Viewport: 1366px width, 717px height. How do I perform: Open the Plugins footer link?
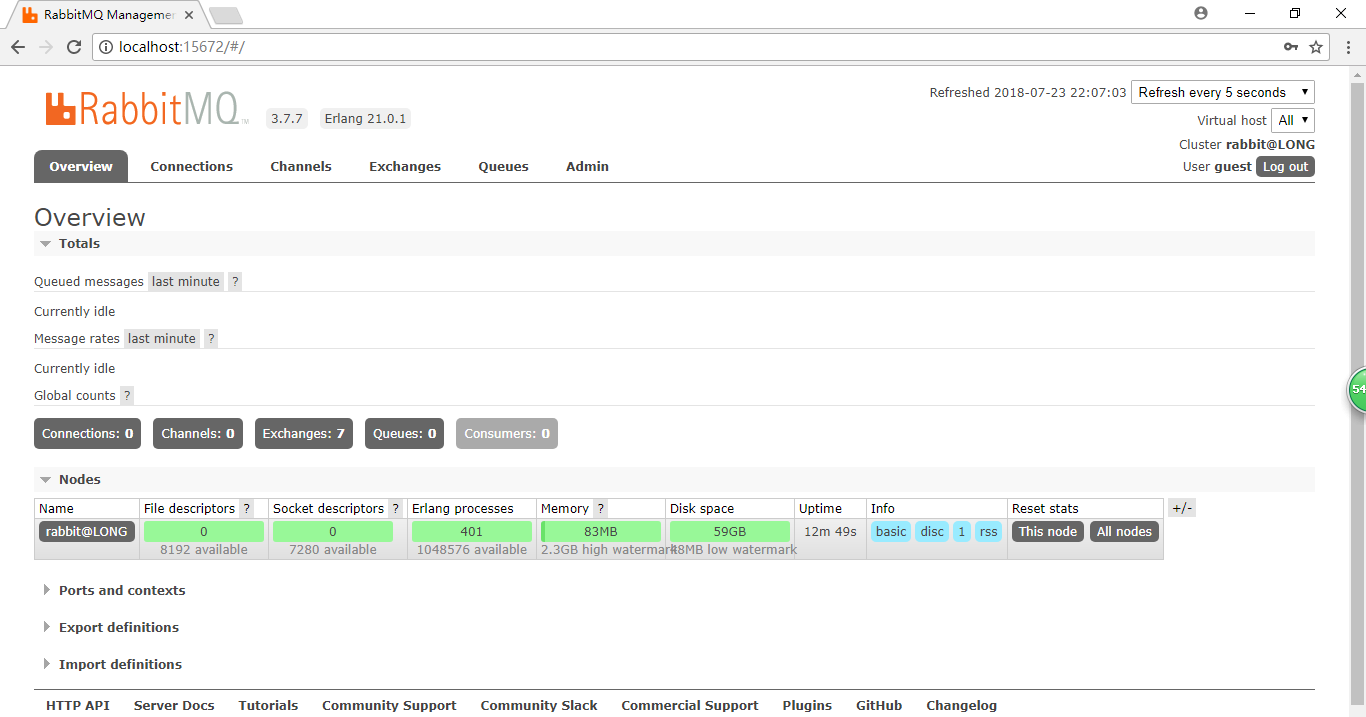tap(807, 706)
